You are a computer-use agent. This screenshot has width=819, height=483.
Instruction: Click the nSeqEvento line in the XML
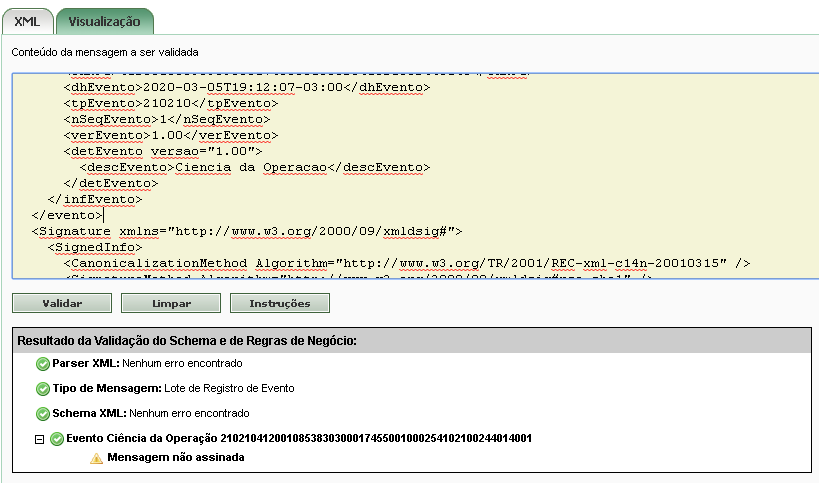tap(167, 120)
